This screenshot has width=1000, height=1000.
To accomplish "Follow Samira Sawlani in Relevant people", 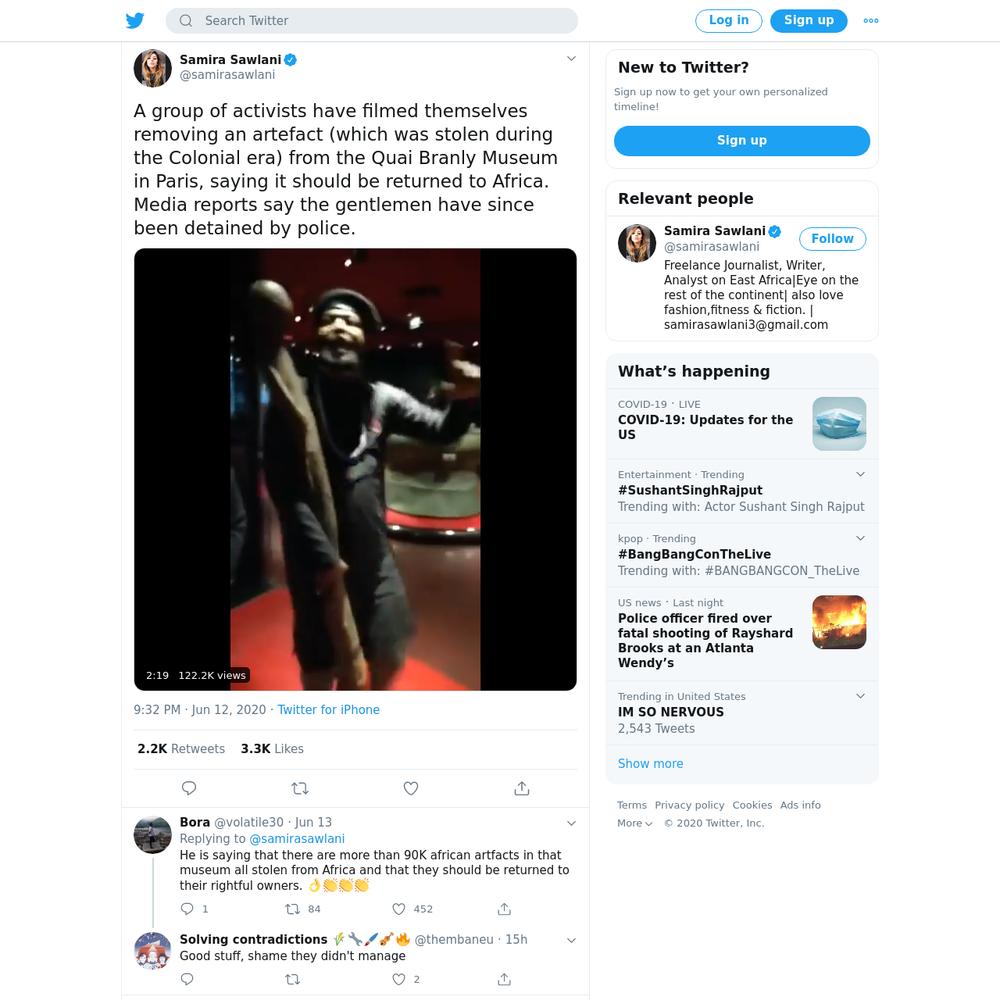I will click(x=832, y=239).
